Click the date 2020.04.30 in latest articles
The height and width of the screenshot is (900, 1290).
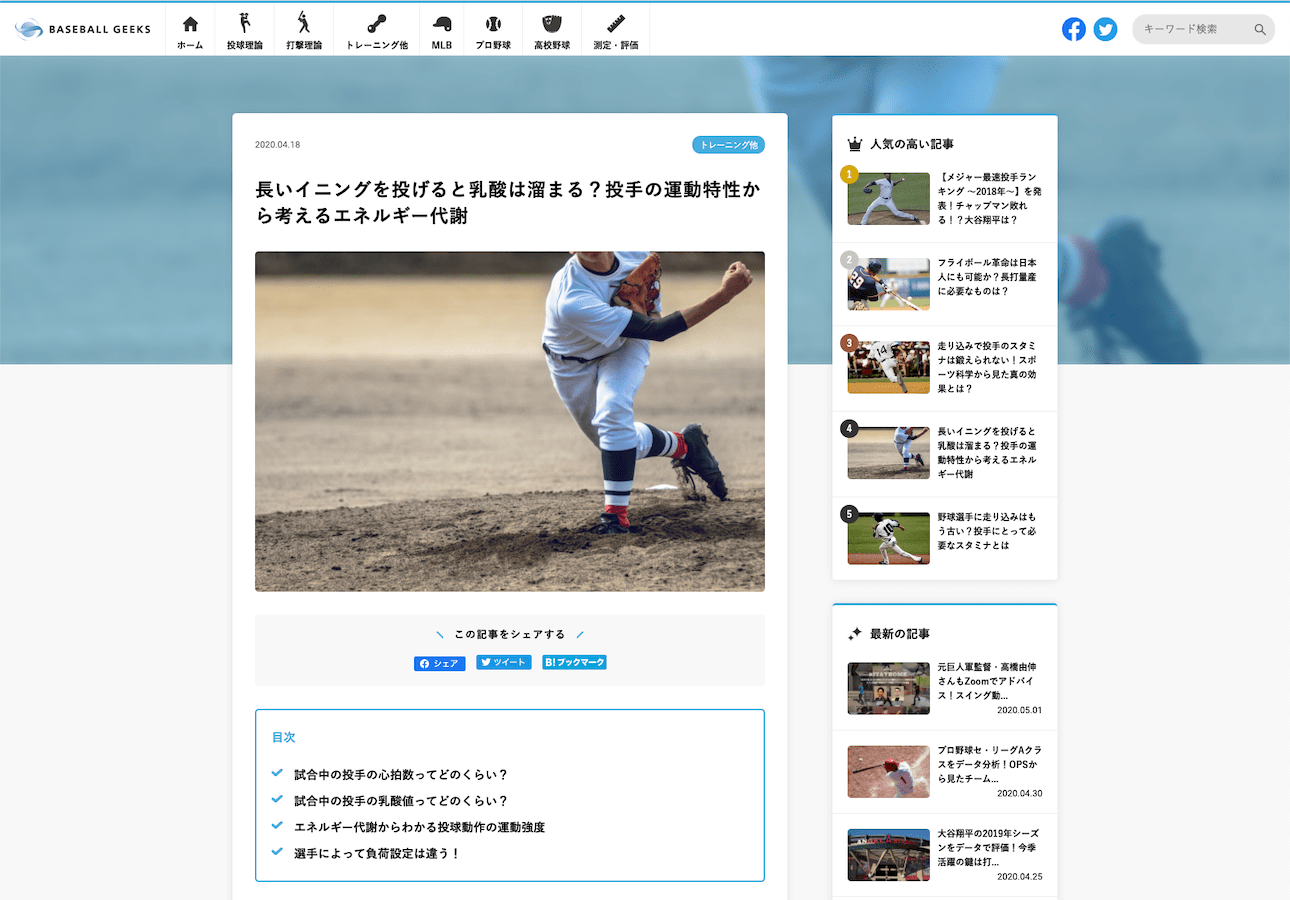[x=1019, y=793]
